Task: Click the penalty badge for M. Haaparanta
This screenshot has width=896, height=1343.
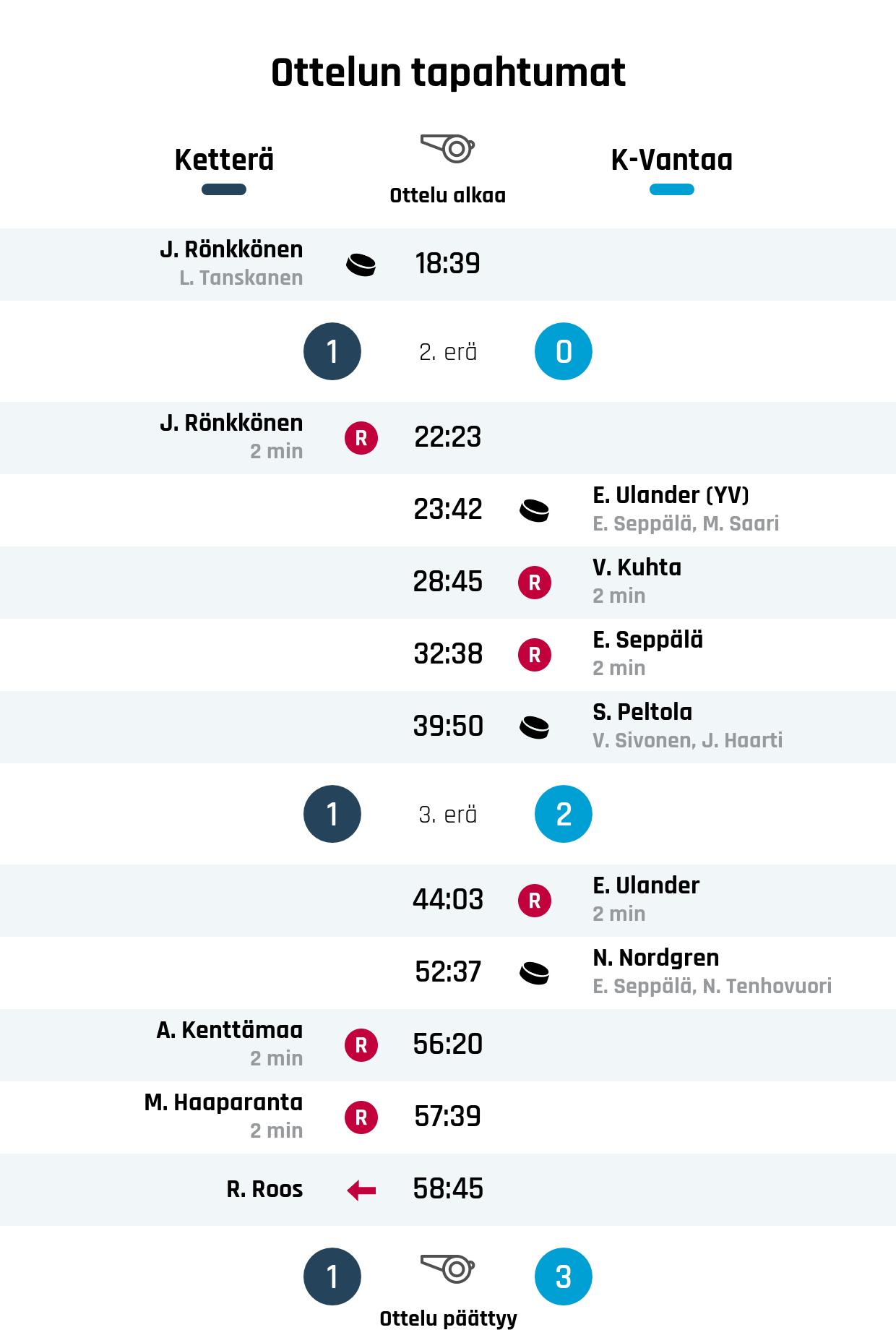Action: pyautogui.click(x=361, y=1117)
